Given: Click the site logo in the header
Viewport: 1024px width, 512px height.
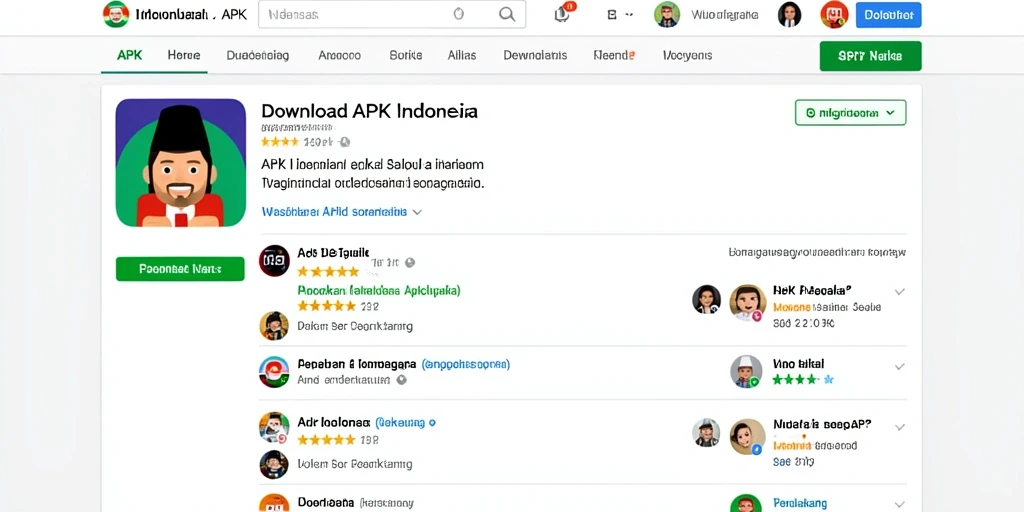Looking at the screenshot, I should click(x=116, y=14).
